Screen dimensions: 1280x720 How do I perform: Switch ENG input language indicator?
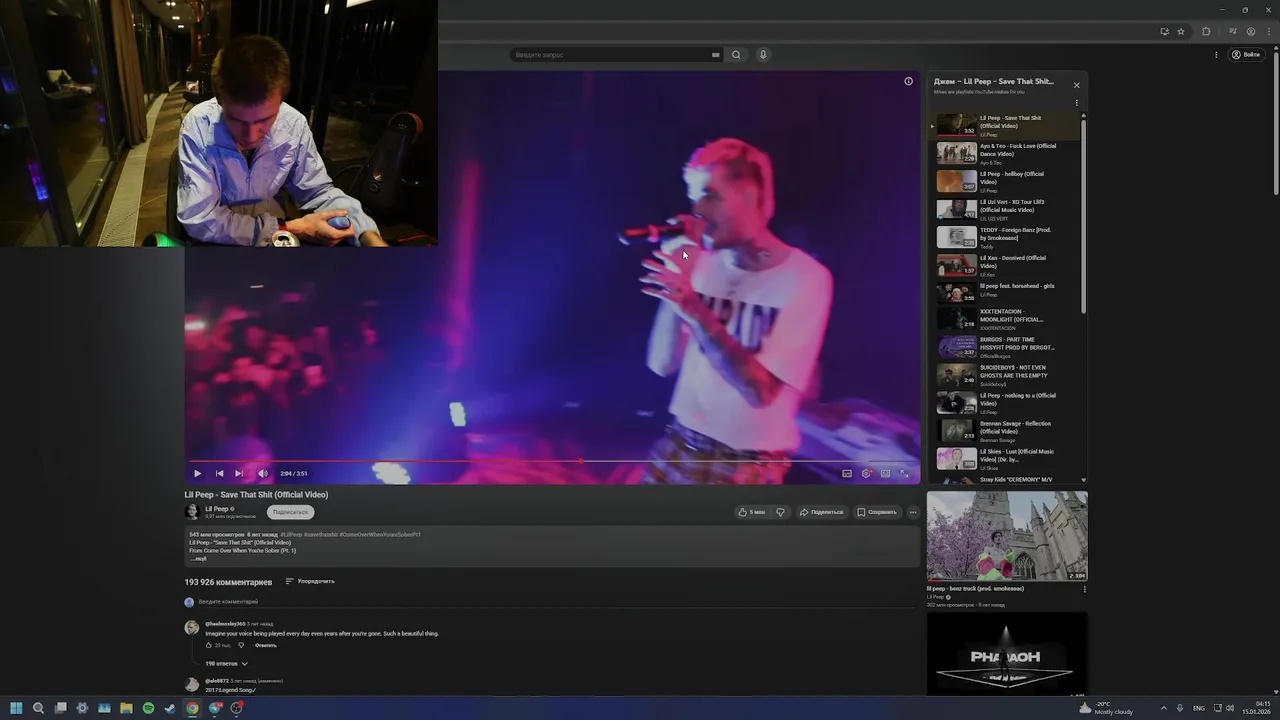click(x=1199, y=708)
